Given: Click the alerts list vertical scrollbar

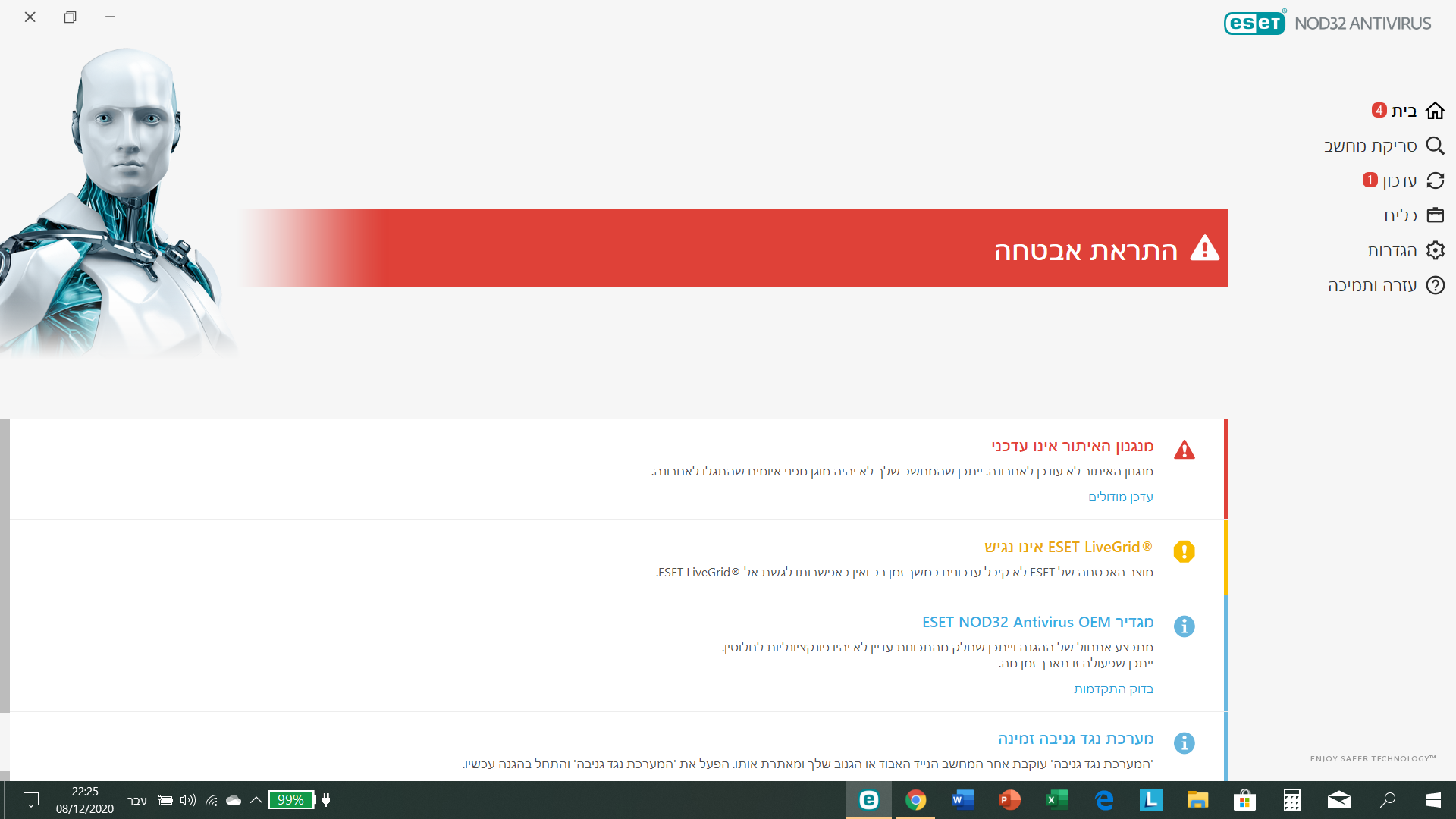Looking at the screenshot, I should [x=5, y=565].
